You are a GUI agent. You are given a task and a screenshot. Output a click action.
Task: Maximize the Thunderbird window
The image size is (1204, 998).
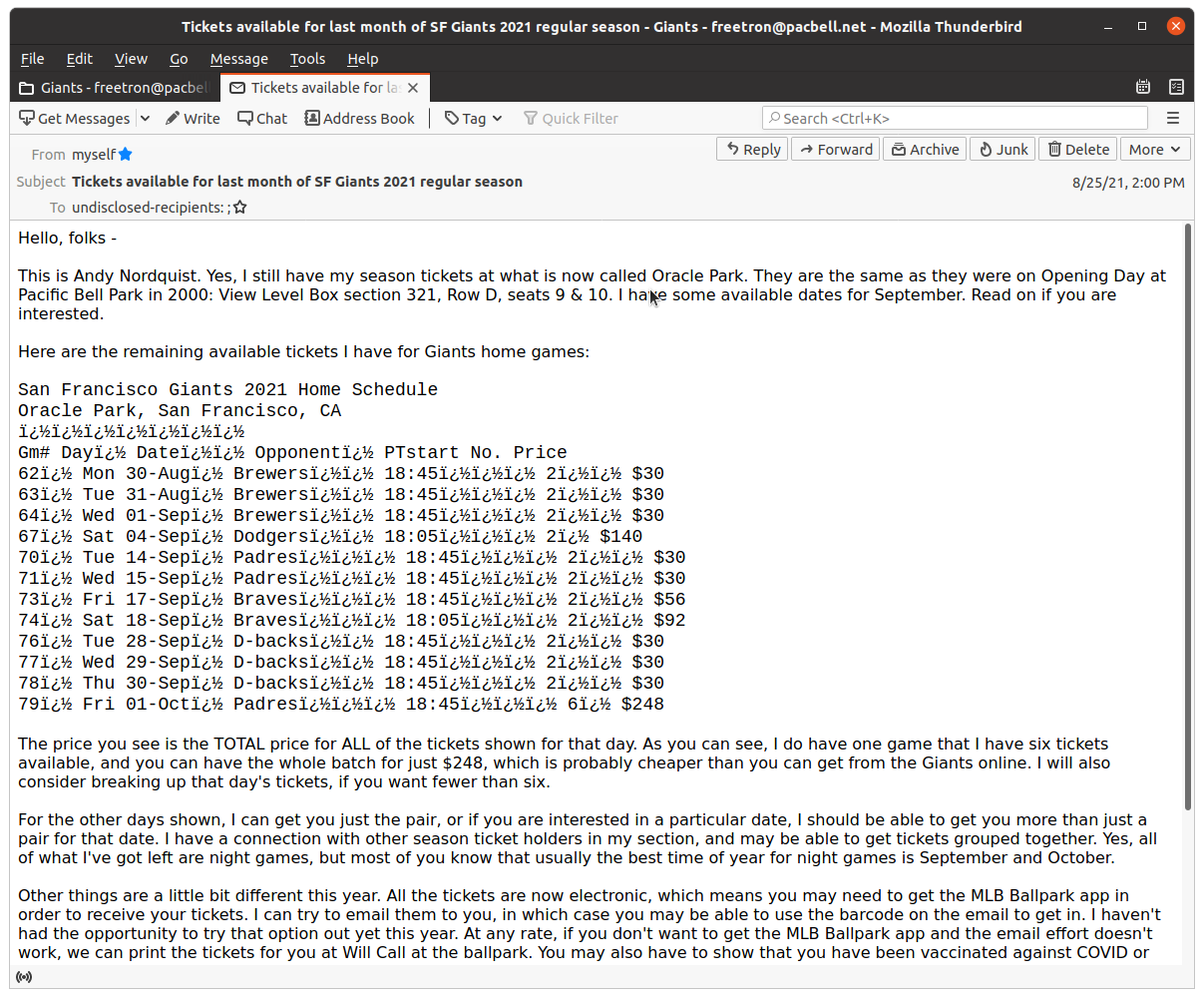(x=1142, y=27)
